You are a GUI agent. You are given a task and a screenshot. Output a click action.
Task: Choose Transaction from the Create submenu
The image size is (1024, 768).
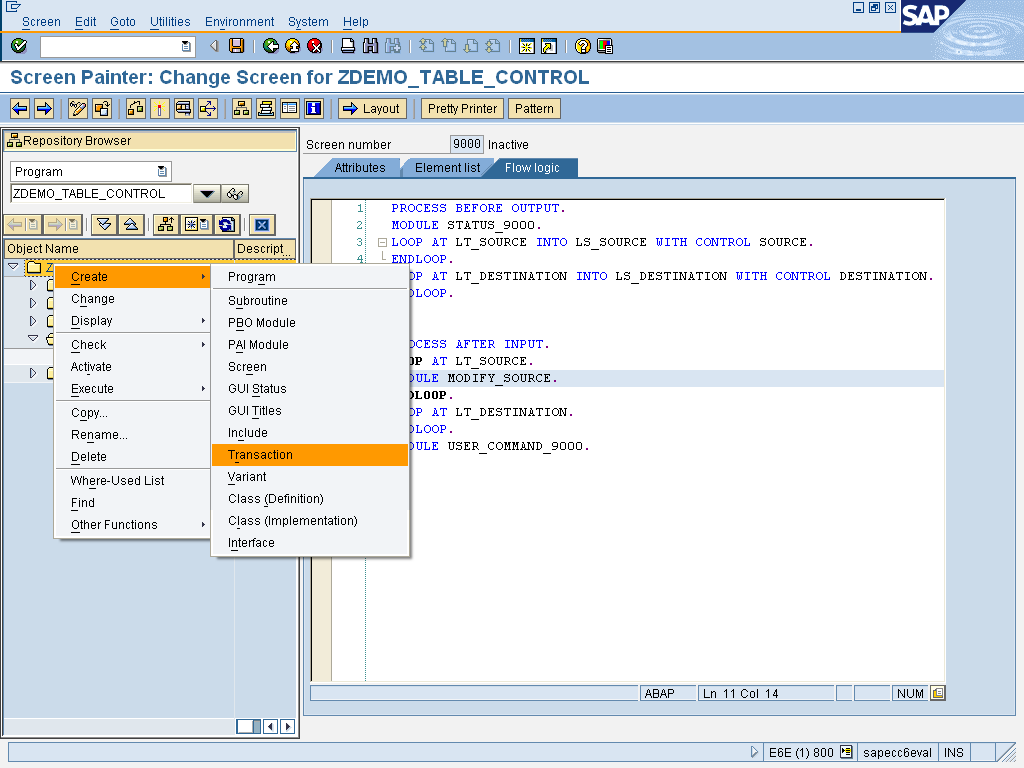[260, 454]
